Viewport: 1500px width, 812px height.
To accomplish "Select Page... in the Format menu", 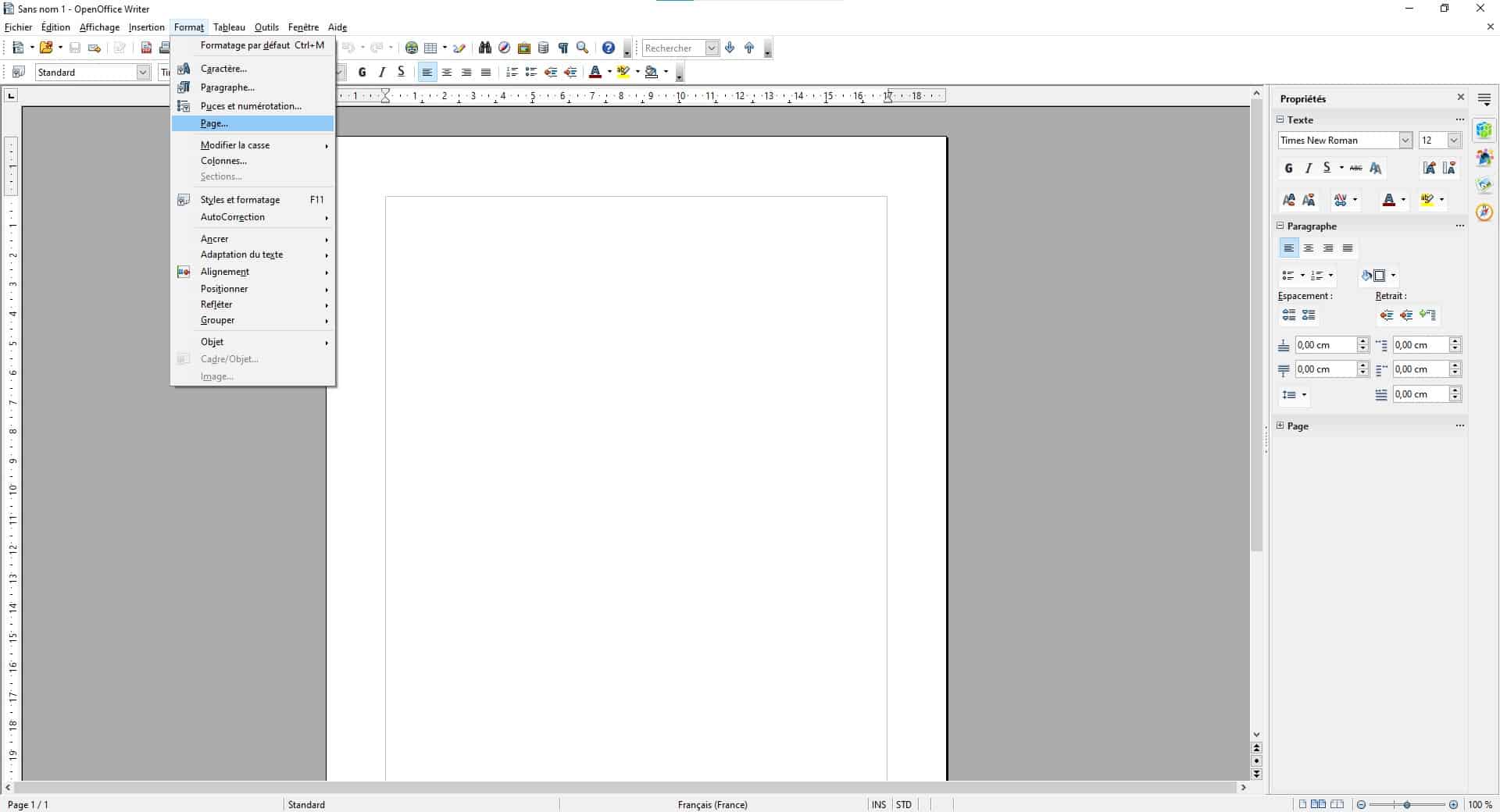I will (214, 124).
